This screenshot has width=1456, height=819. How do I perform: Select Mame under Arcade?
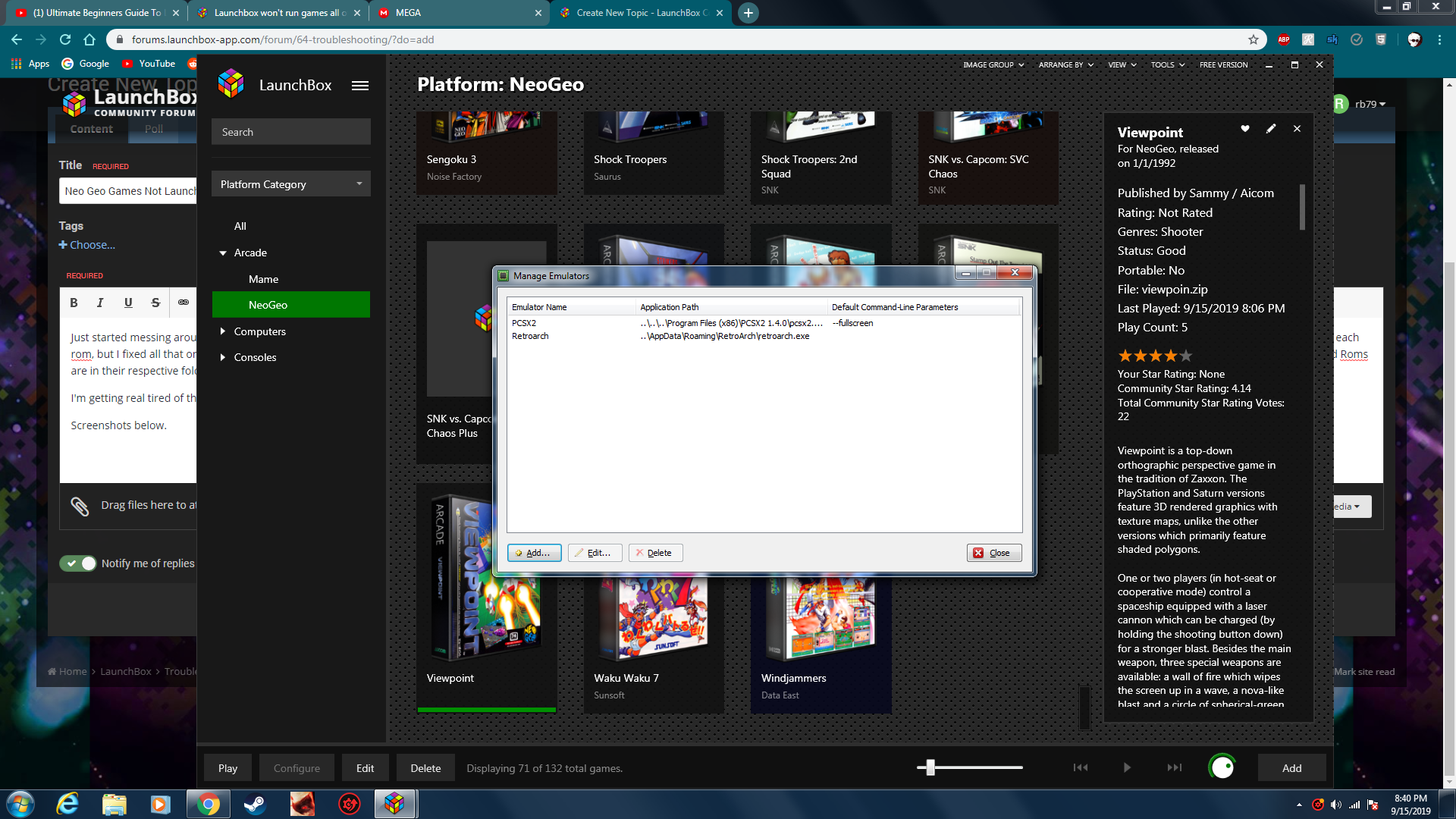pos(263,279)
